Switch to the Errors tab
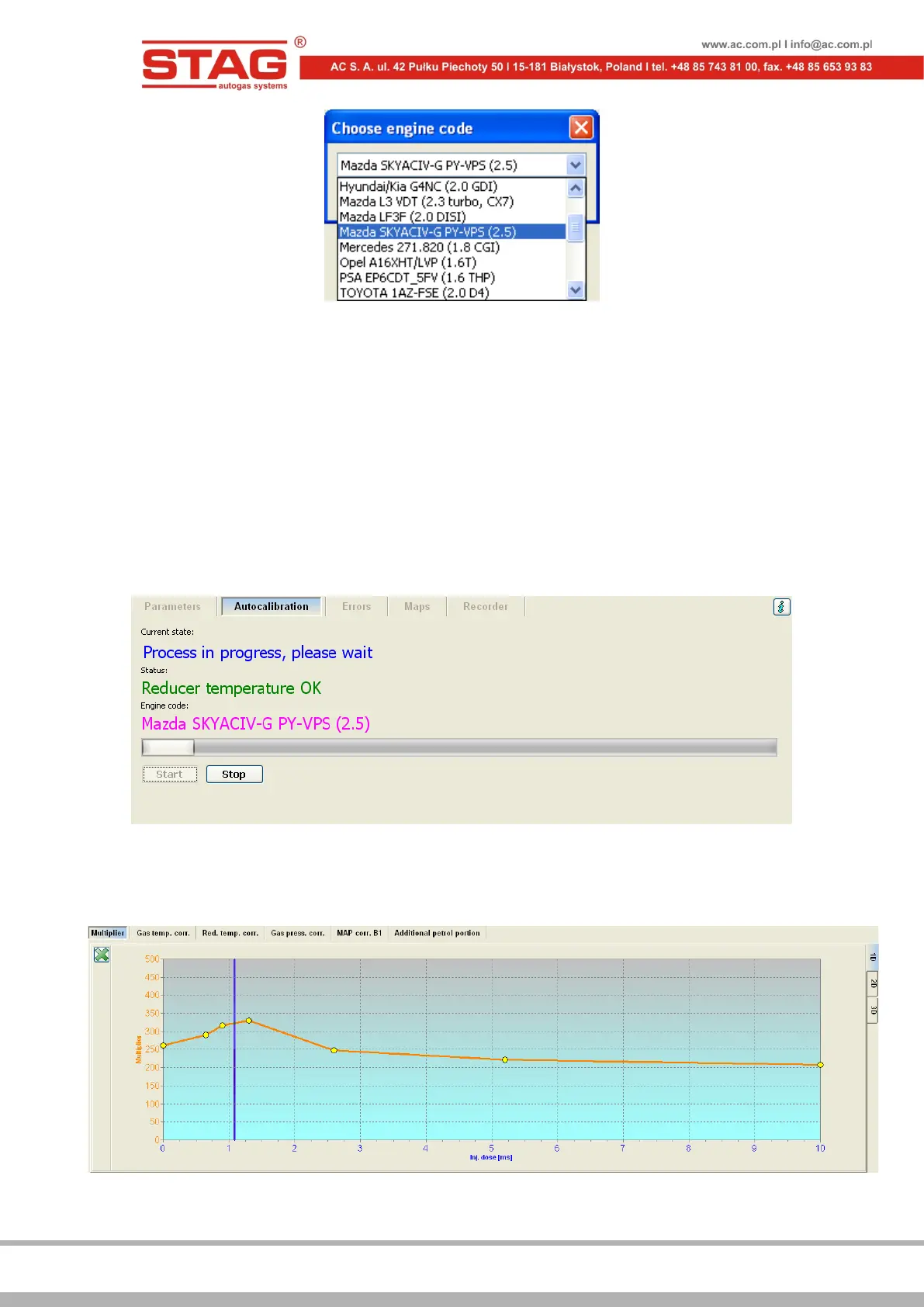This screenshot has width=924, height=1307. 357,606
